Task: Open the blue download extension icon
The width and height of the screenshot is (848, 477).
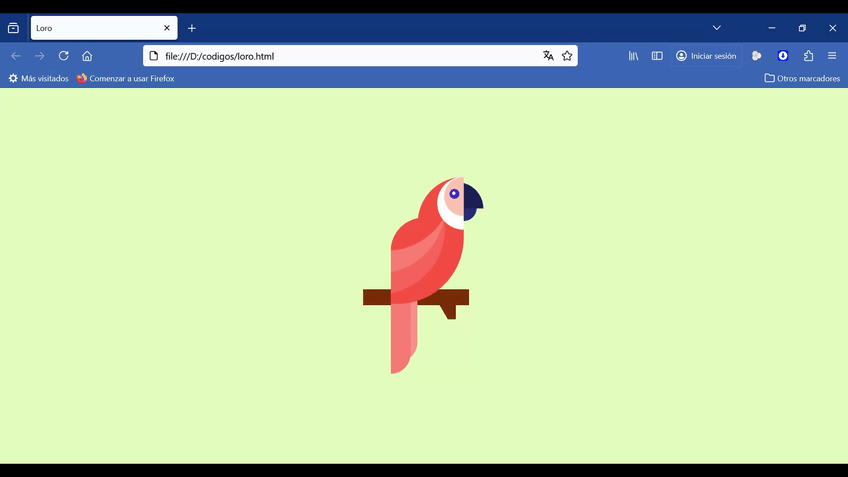Action: coord(783,56)
